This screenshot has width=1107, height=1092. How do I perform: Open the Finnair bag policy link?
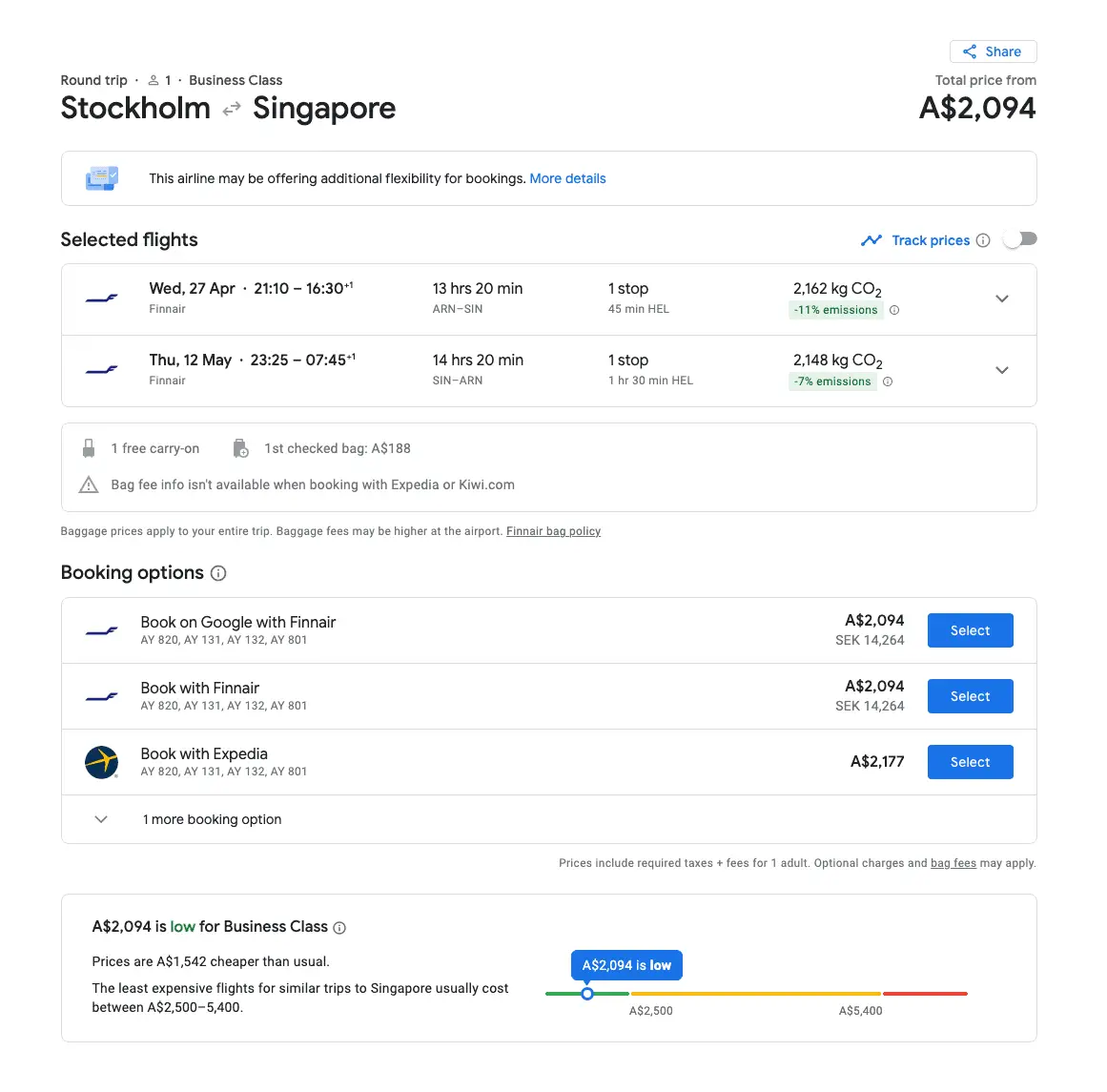(x=553, y=531)
